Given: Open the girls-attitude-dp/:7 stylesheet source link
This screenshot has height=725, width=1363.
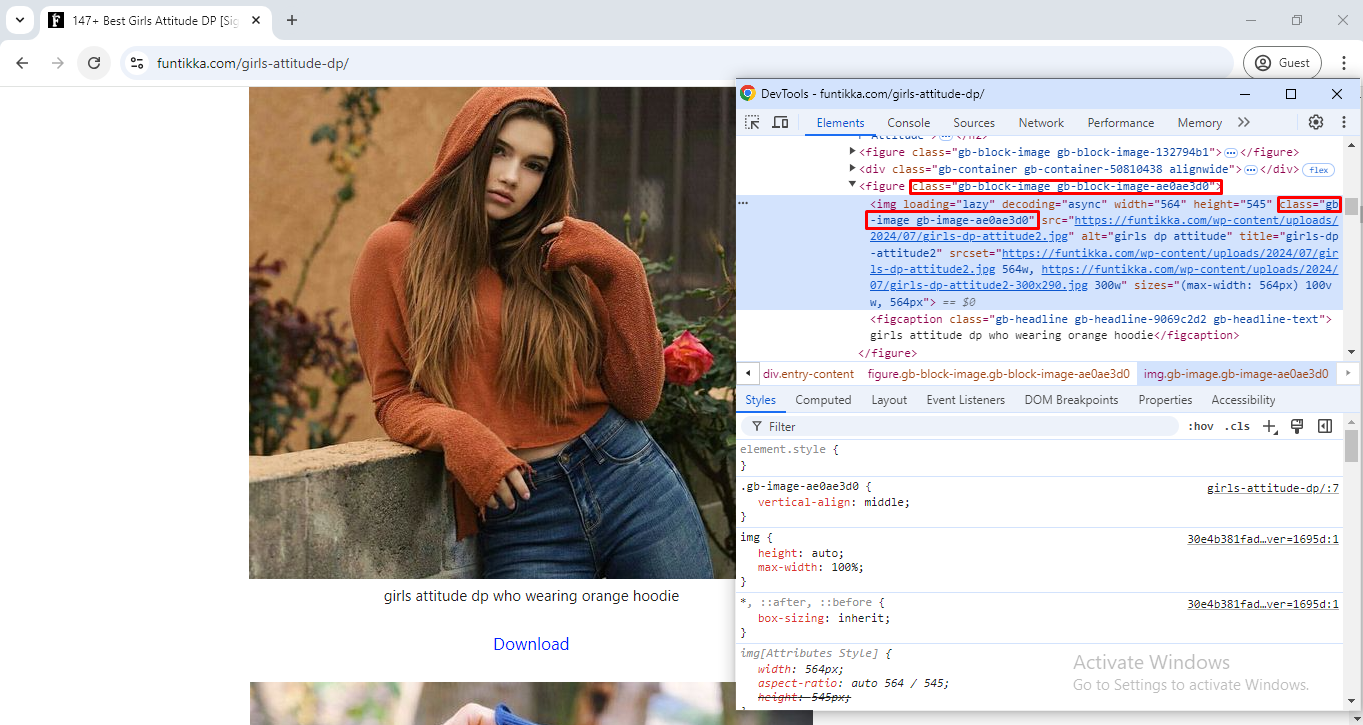Looking at the screenshot, I should pyautogui.click(x=1272, y=489).
